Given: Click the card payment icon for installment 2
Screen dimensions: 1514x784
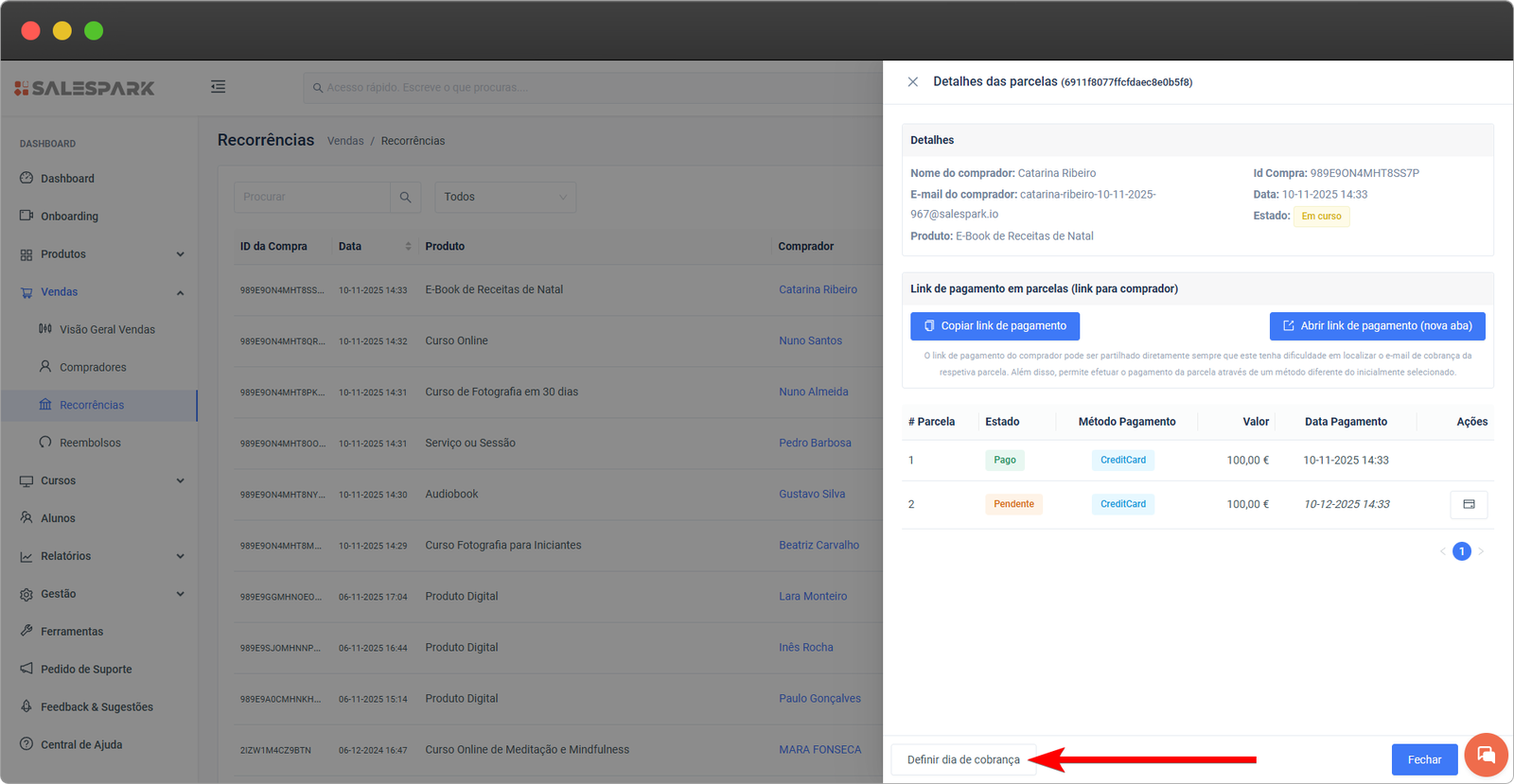Looking at the screenshot, I should (1469, 504).
